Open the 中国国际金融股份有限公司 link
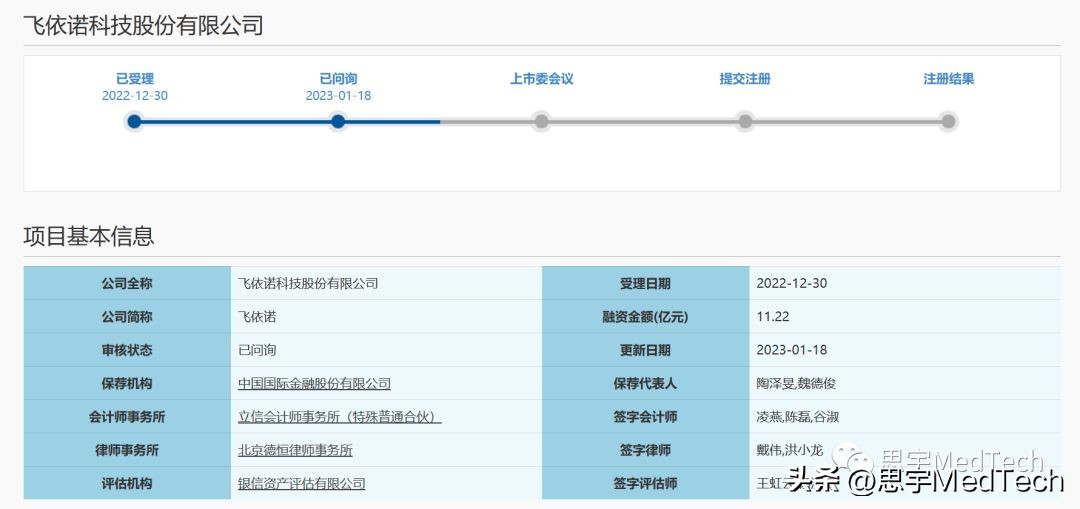 pos(314,384)
